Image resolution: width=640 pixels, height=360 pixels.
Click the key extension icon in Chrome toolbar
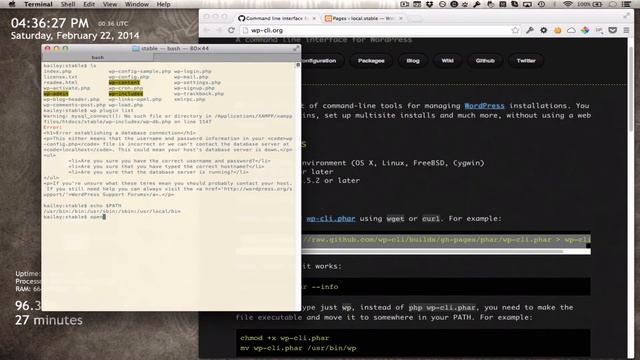pyautogui.click(x=530, y=30)
